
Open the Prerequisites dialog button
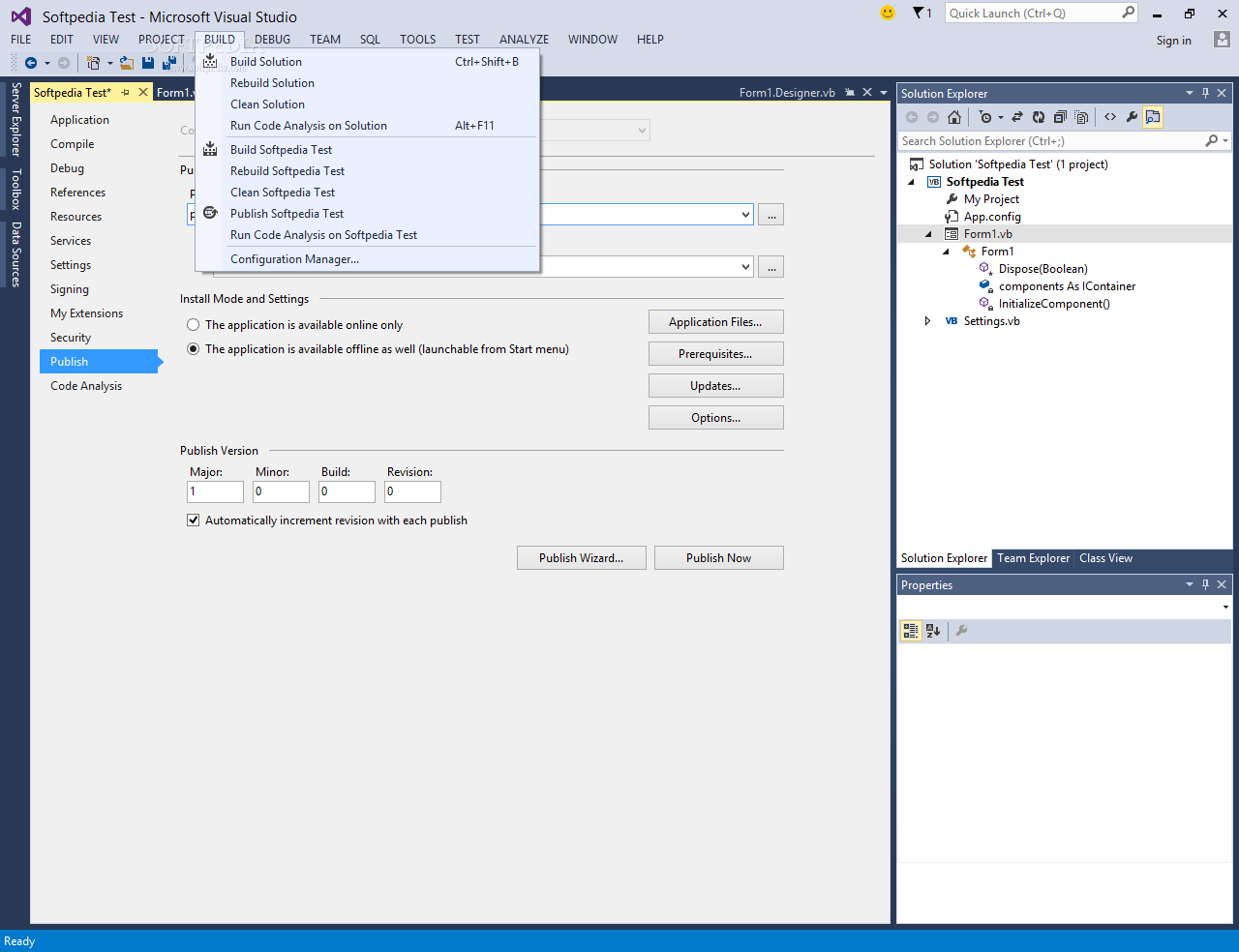point(715,354)
